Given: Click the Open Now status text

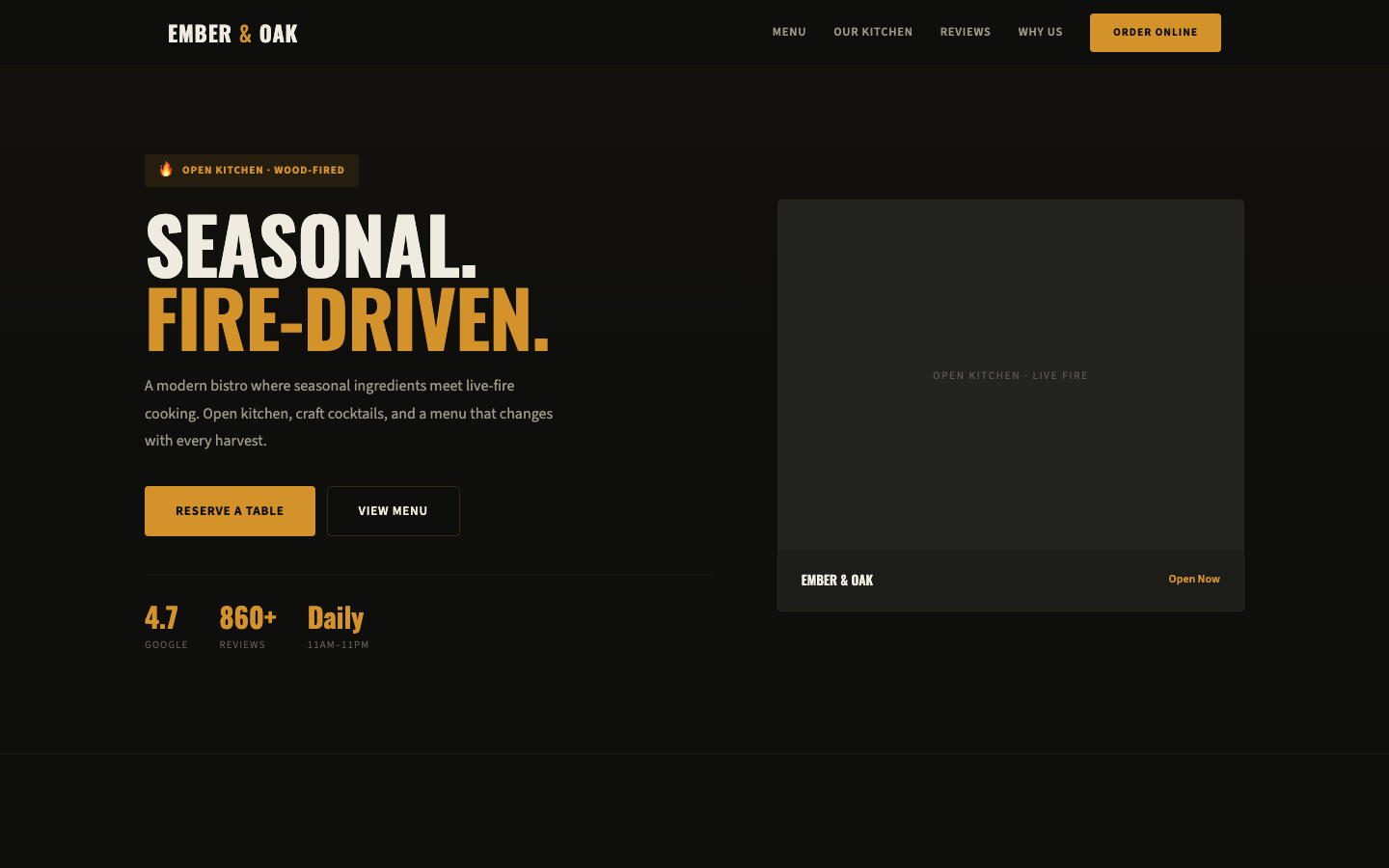Looking at the screenshot, I should 1193,580.
